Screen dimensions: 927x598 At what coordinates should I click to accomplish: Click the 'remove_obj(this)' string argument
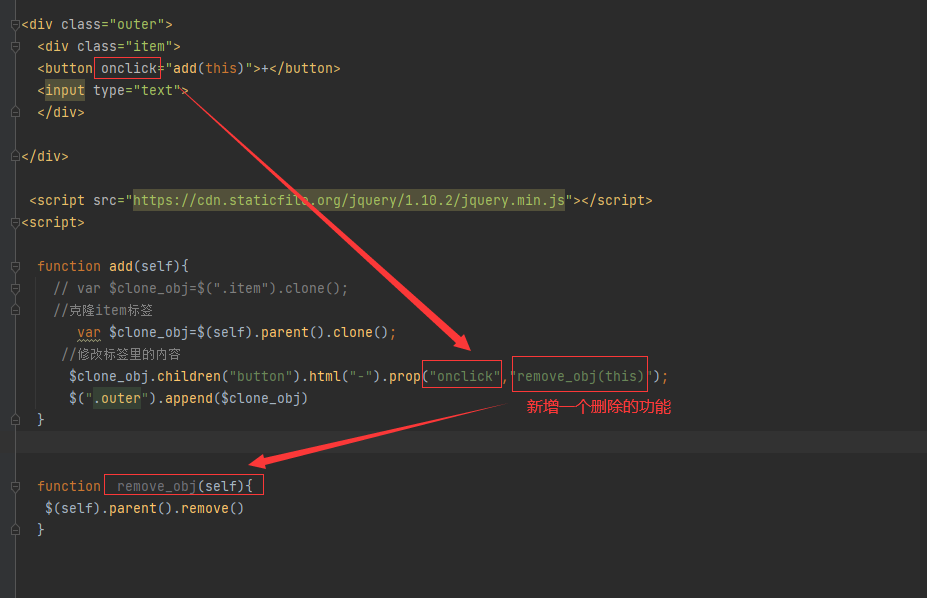580,376
